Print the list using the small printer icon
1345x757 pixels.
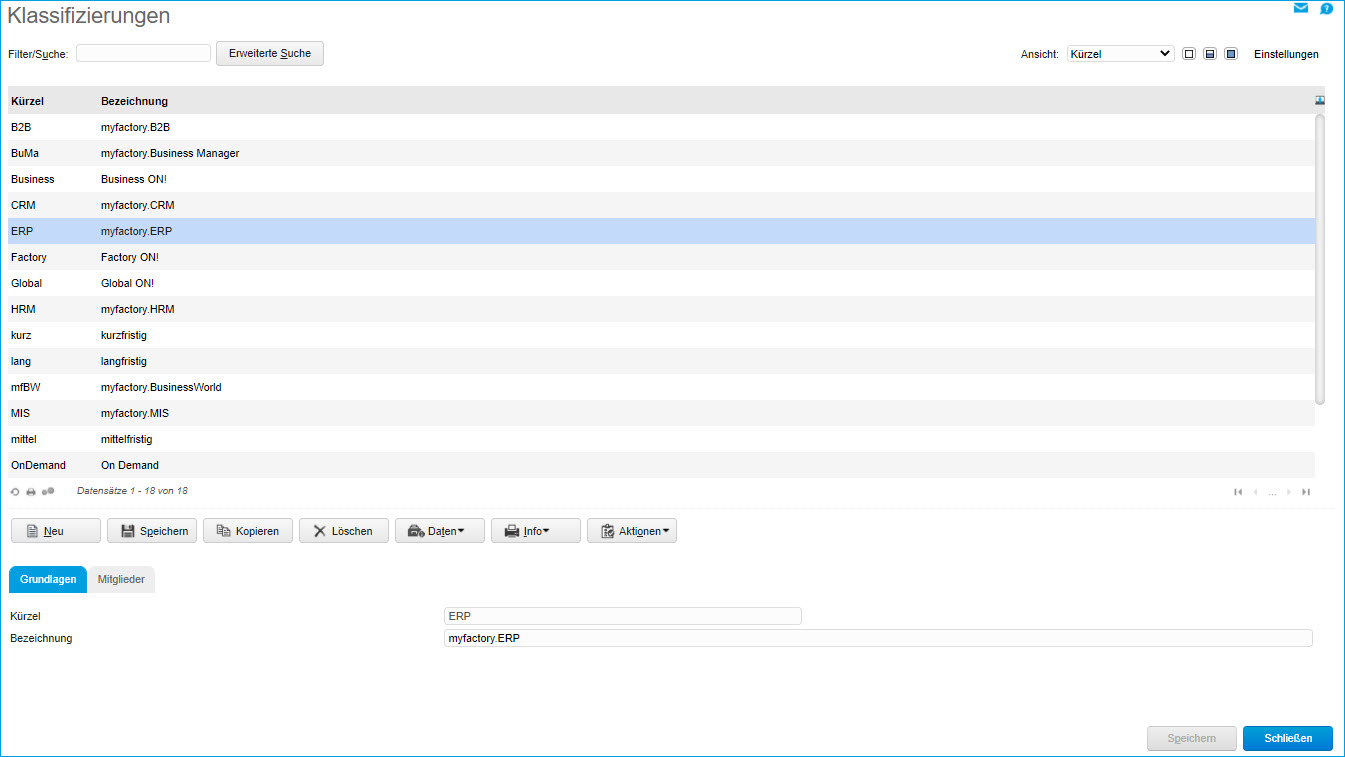click(x=31, y=492)
